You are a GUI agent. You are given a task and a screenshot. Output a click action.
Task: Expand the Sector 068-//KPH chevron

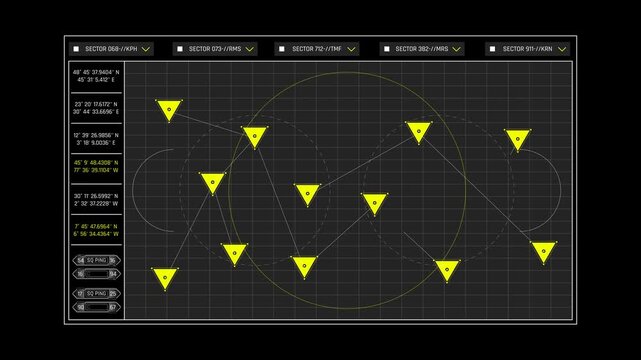pos(146,49)
